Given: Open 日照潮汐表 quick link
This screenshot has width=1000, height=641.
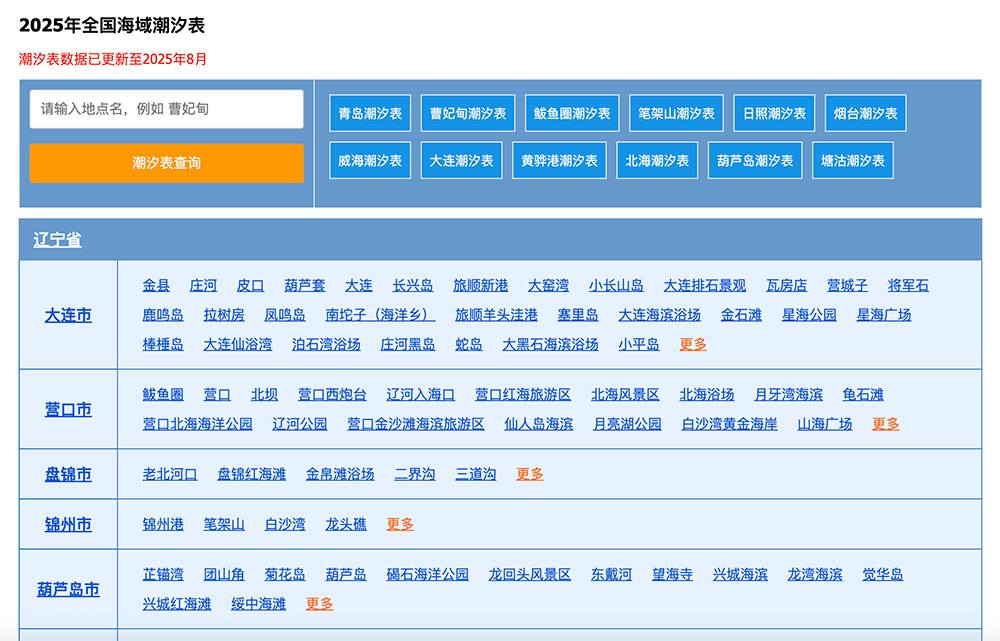Looking at the screenshot, I should [774, 114].
